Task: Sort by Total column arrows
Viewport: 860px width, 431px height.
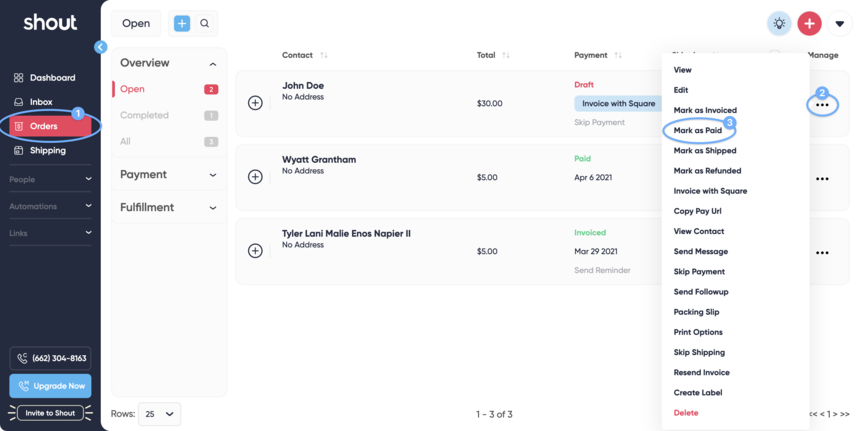Action: (x=506, y=55)
